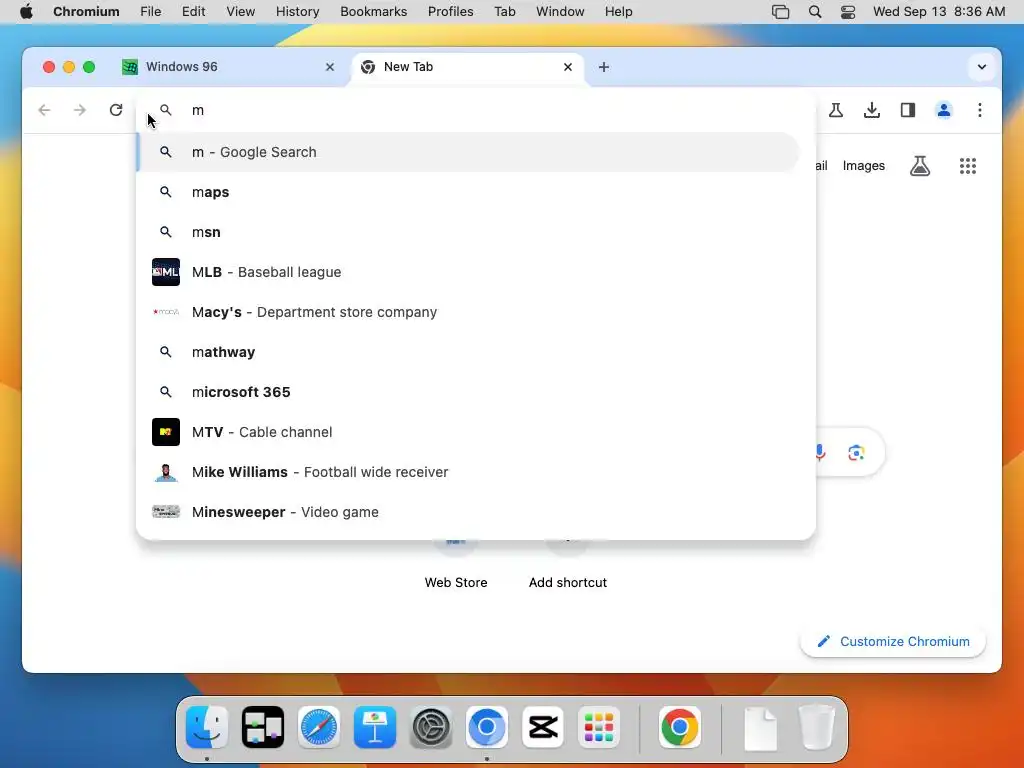This screenshot has height=768, width=1024.
Task: Open the Tab menu
Action: pos(504,12)
